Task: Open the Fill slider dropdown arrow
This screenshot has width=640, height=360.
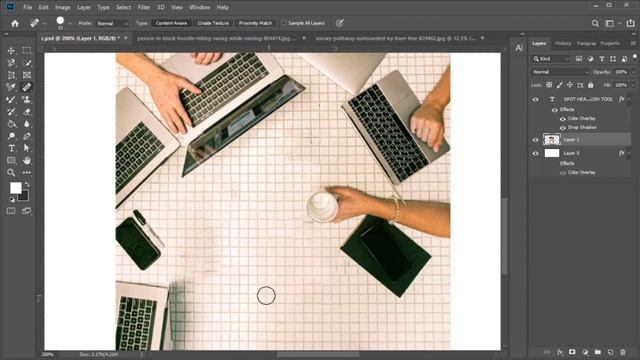Action: pyautogui.click(x=633, y=85)
